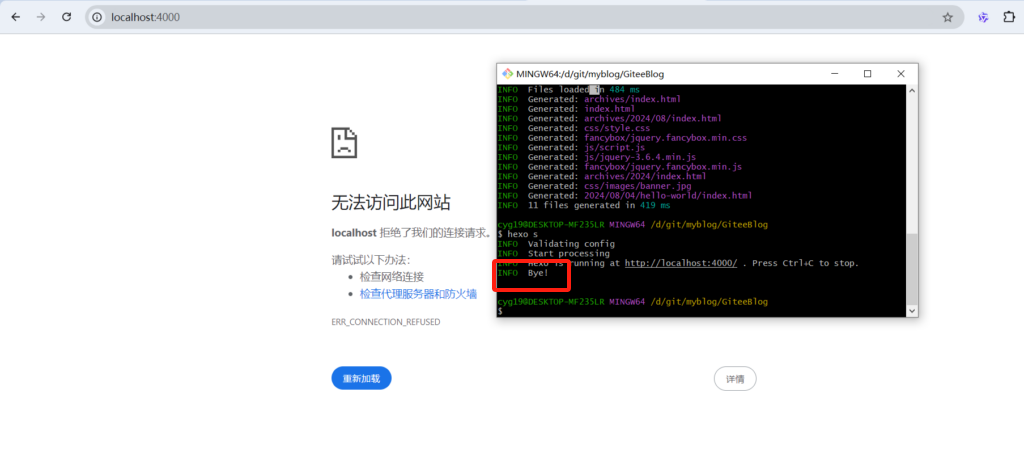Click the terminal scrollbar up arrow

pos(912,90)
